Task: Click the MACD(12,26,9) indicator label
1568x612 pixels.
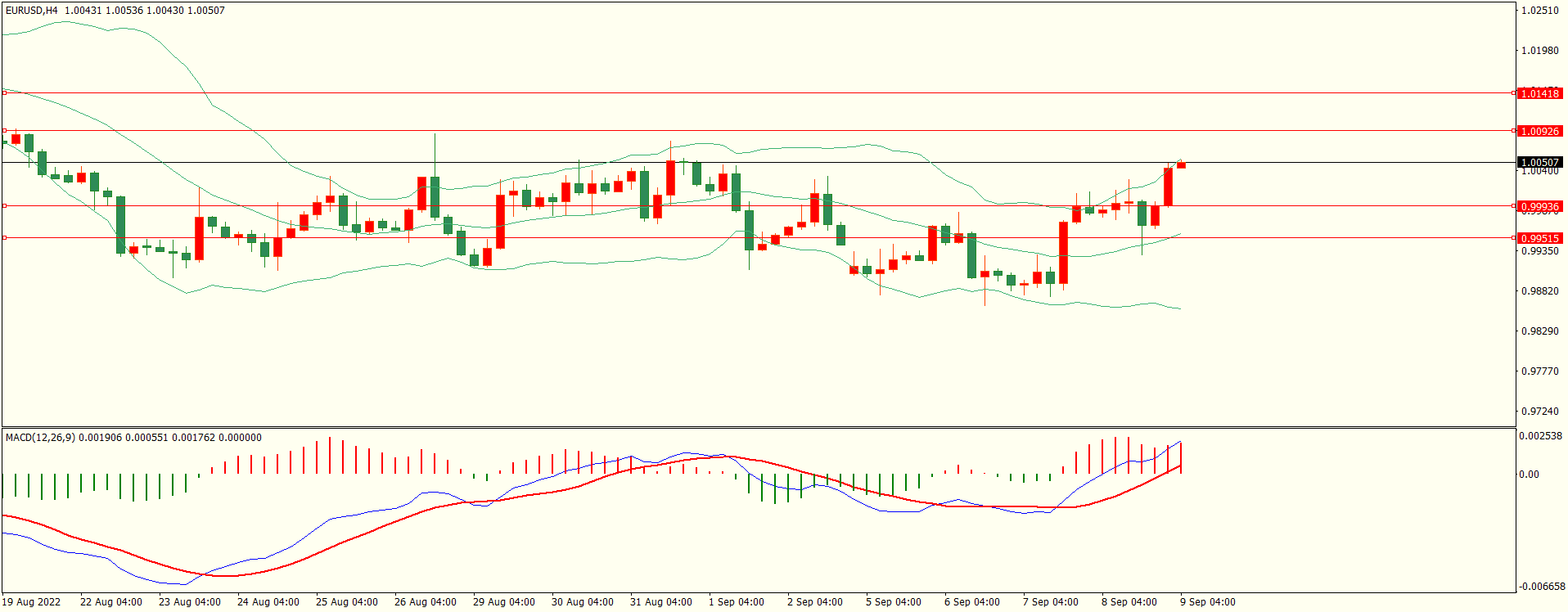Action: click(40, 438)
